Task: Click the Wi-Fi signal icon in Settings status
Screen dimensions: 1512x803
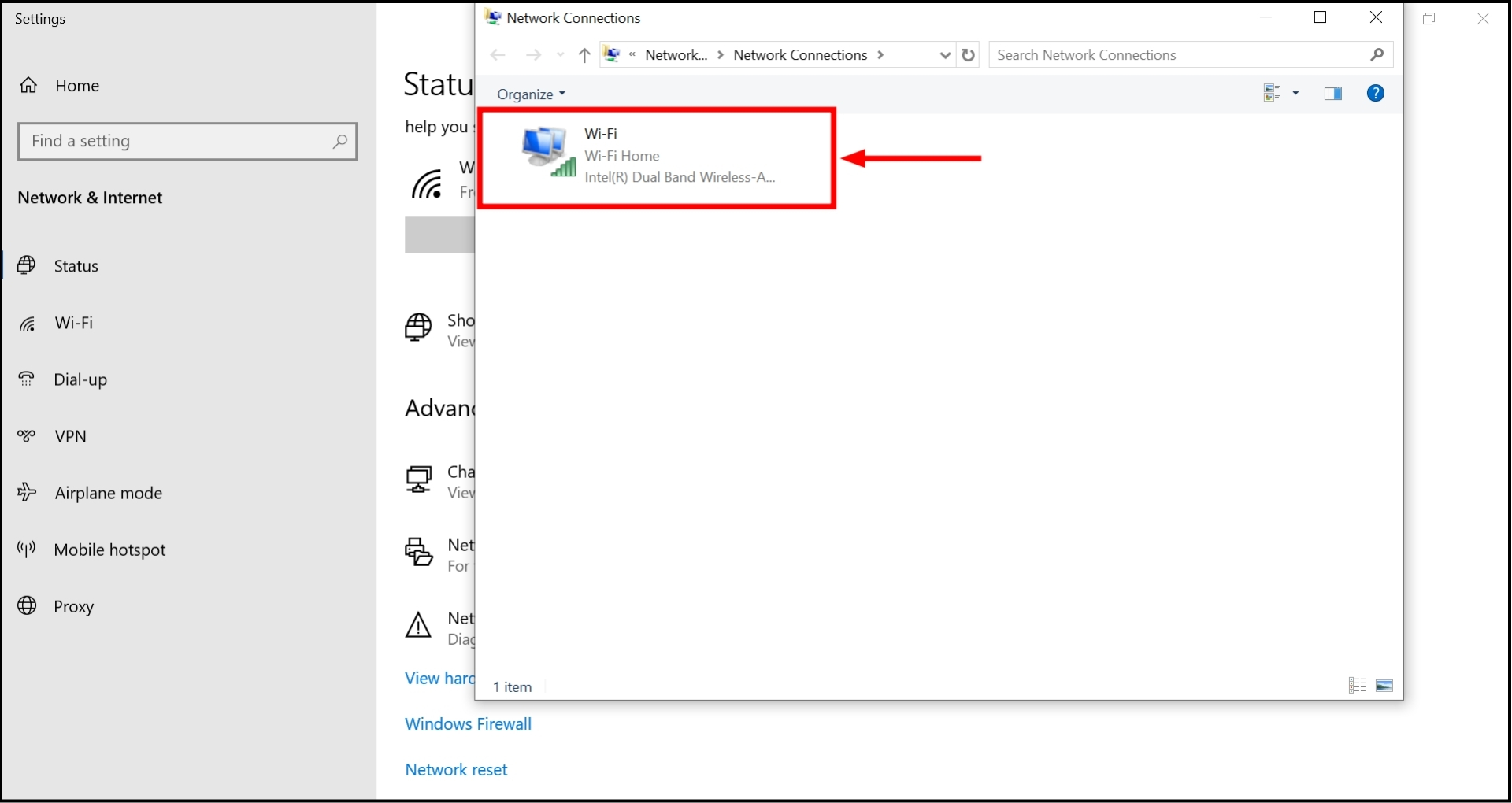Action: (428, 184)
